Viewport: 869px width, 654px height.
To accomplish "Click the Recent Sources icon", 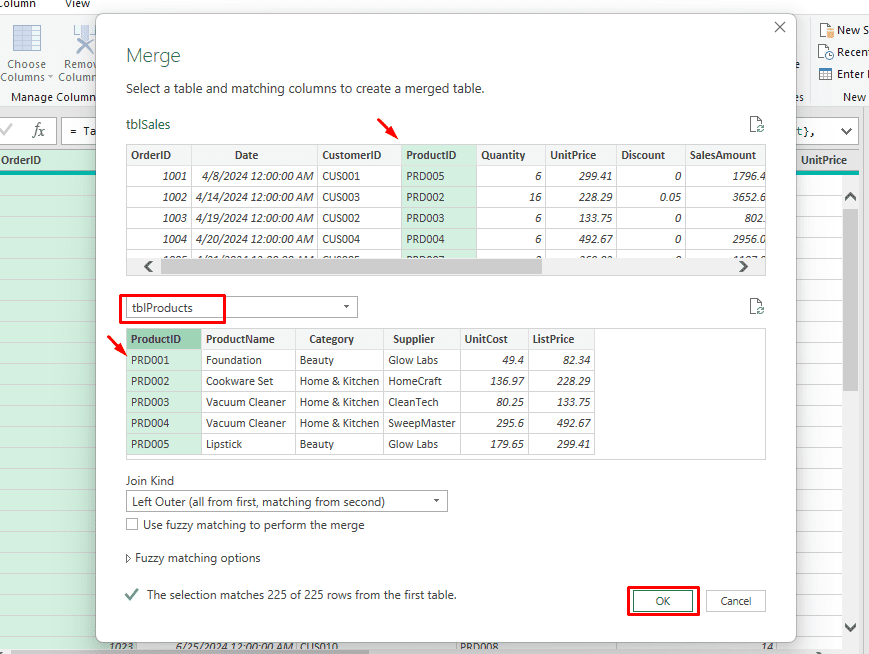I will tap(826, 52).
